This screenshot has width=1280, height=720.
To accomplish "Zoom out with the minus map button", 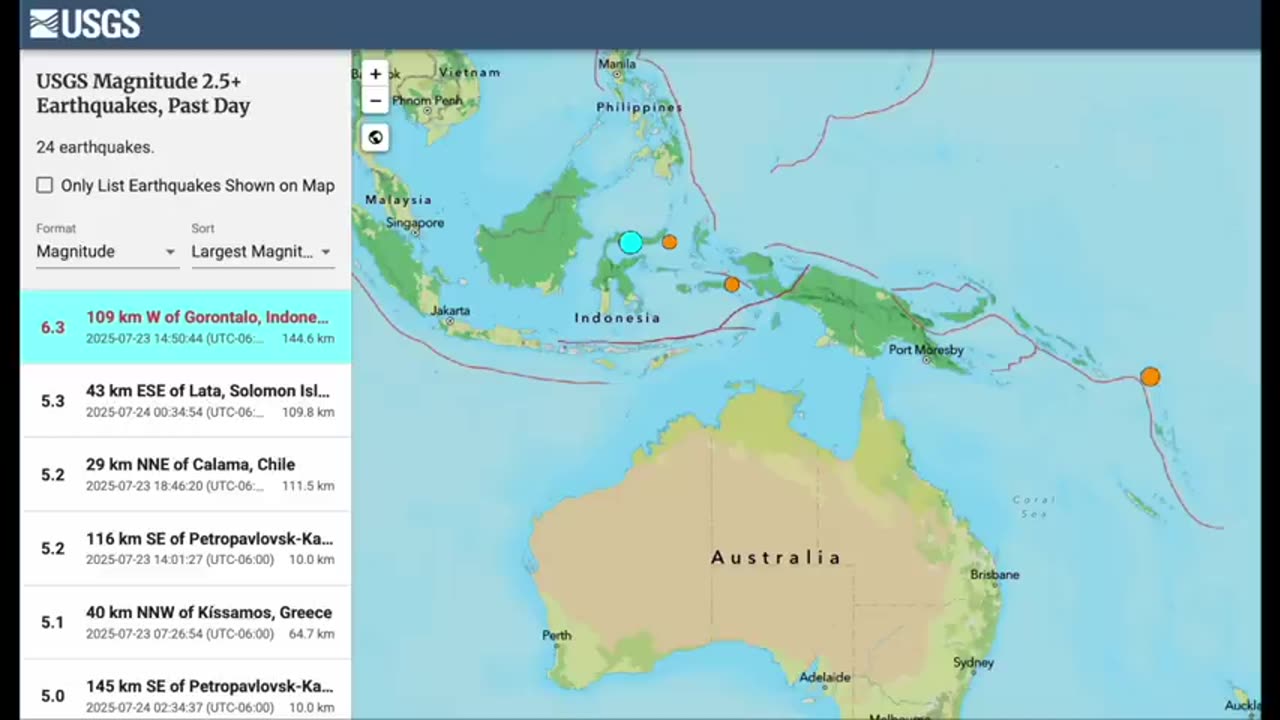I will click(x=375, y=100).
